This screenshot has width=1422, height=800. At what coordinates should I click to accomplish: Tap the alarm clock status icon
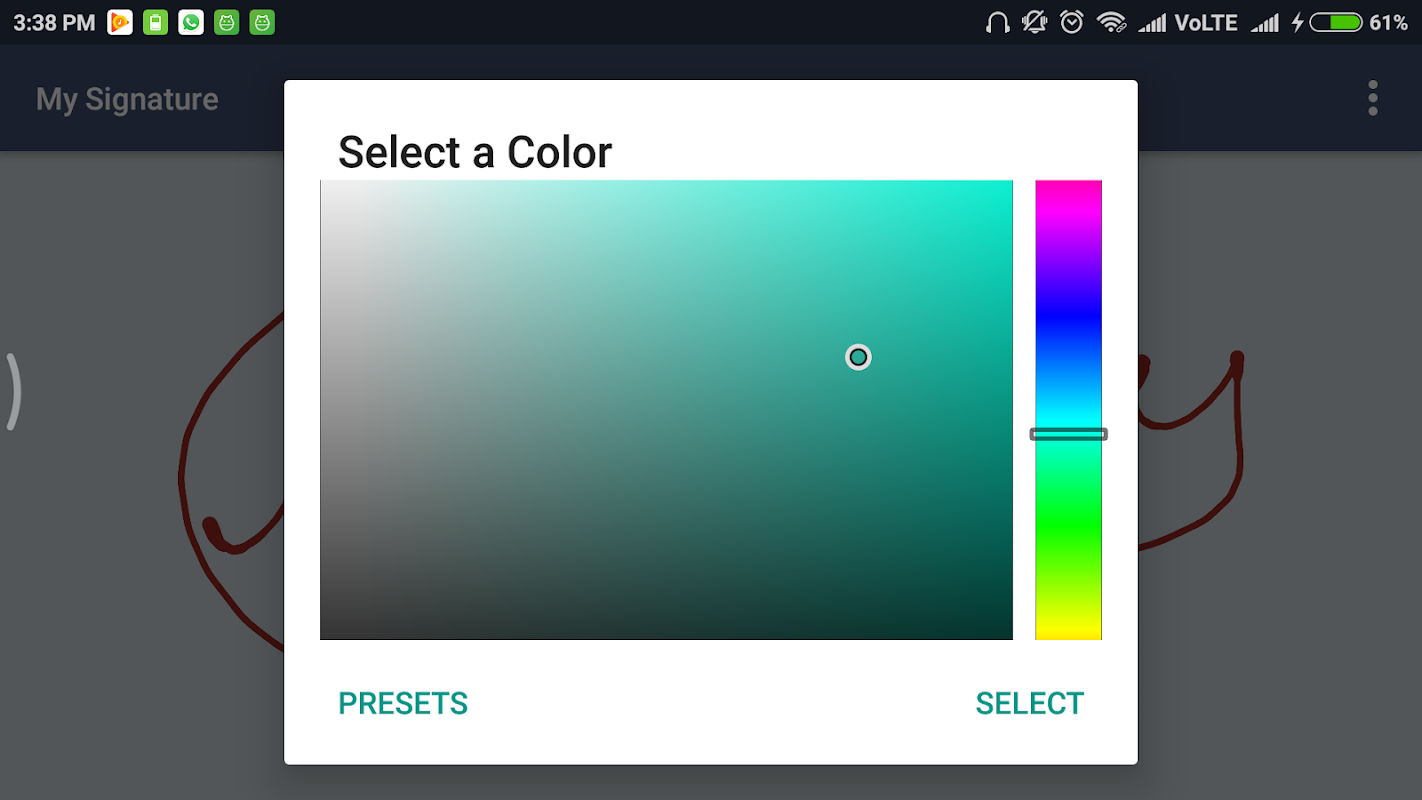click(x=1072, y=22)
